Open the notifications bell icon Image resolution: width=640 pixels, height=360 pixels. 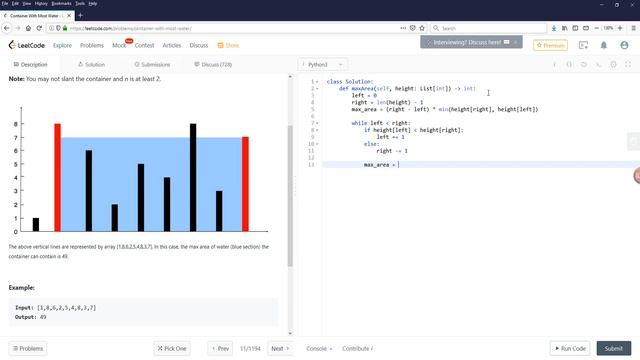click(x=604, y=45)
